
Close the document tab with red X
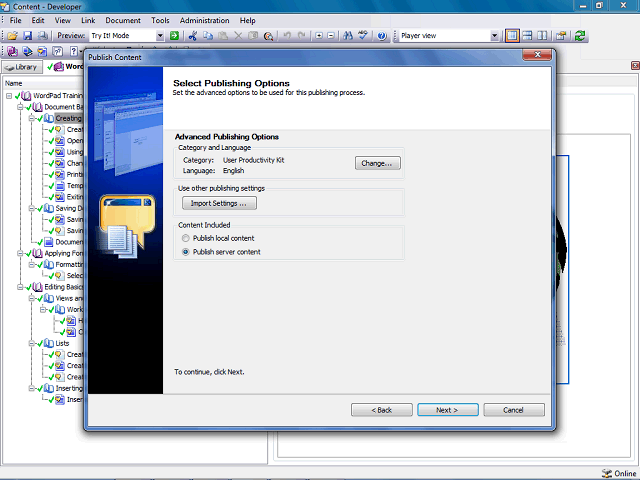tap(636, 65)
